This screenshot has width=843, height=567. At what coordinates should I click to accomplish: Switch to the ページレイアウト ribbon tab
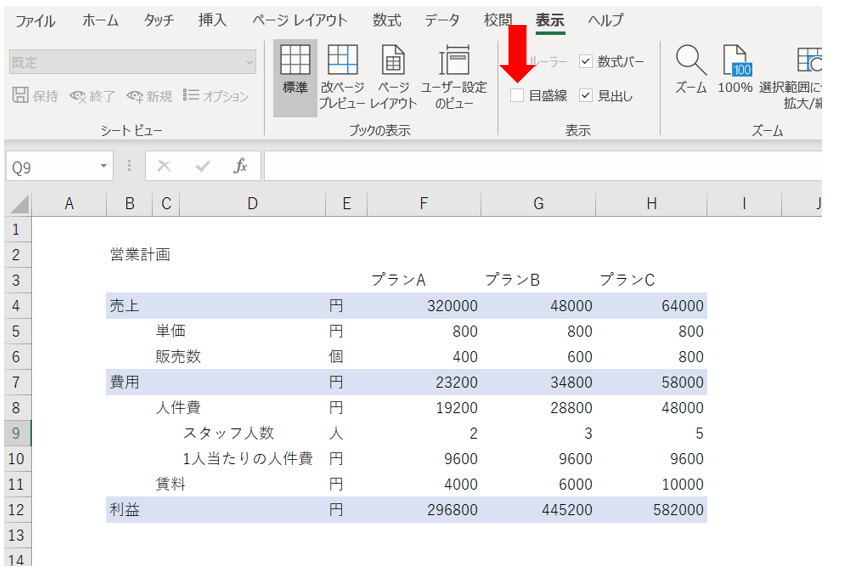click(300, 20)
